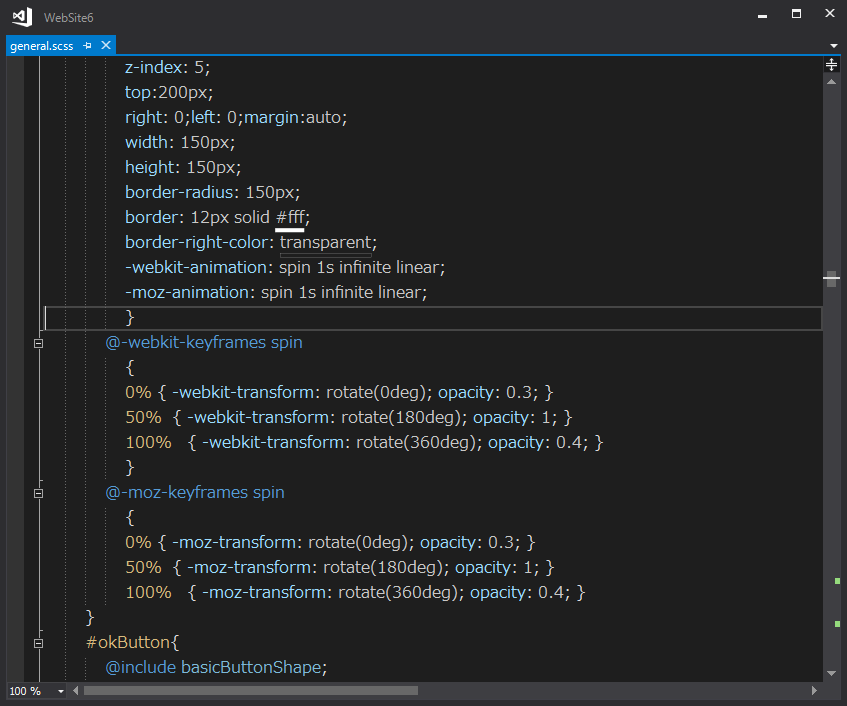Select the general.scss tab
This screenshot has width=847, height=706.
41,46
